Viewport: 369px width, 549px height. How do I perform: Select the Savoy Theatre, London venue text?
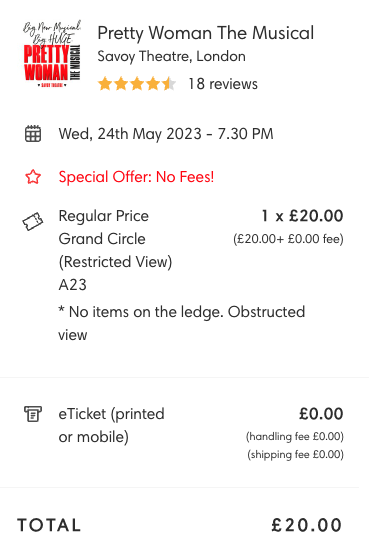click(172, 56)
